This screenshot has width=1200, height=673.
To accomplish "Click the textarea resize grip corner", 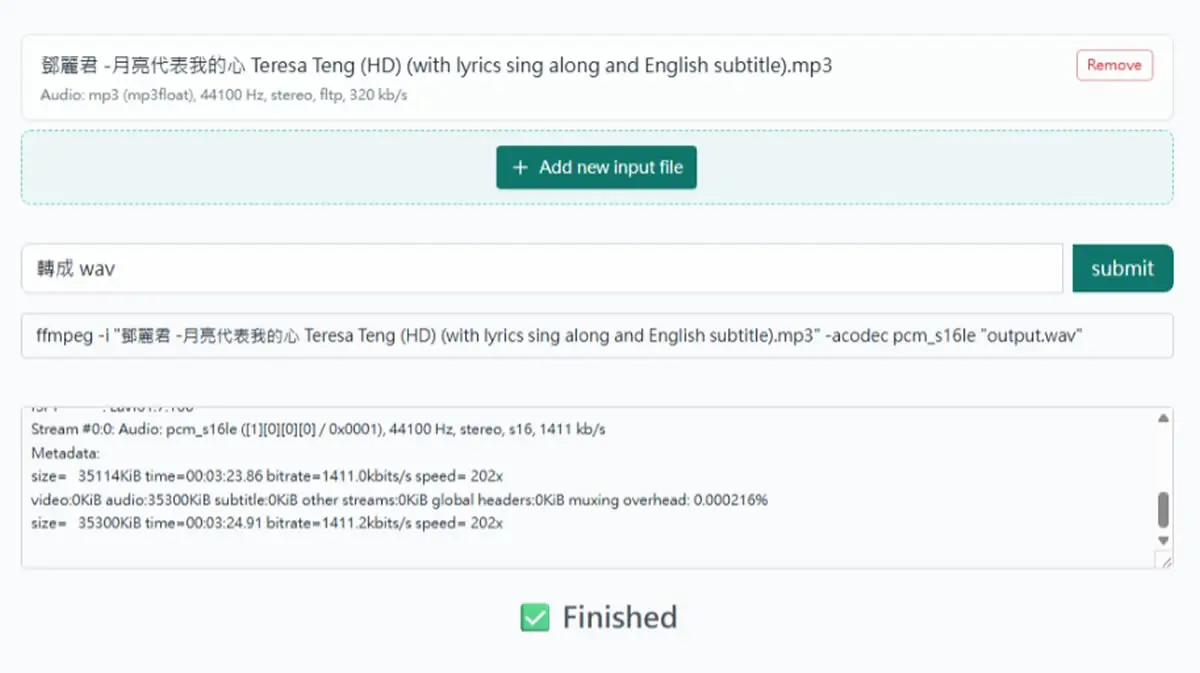I will point(1164,561).
